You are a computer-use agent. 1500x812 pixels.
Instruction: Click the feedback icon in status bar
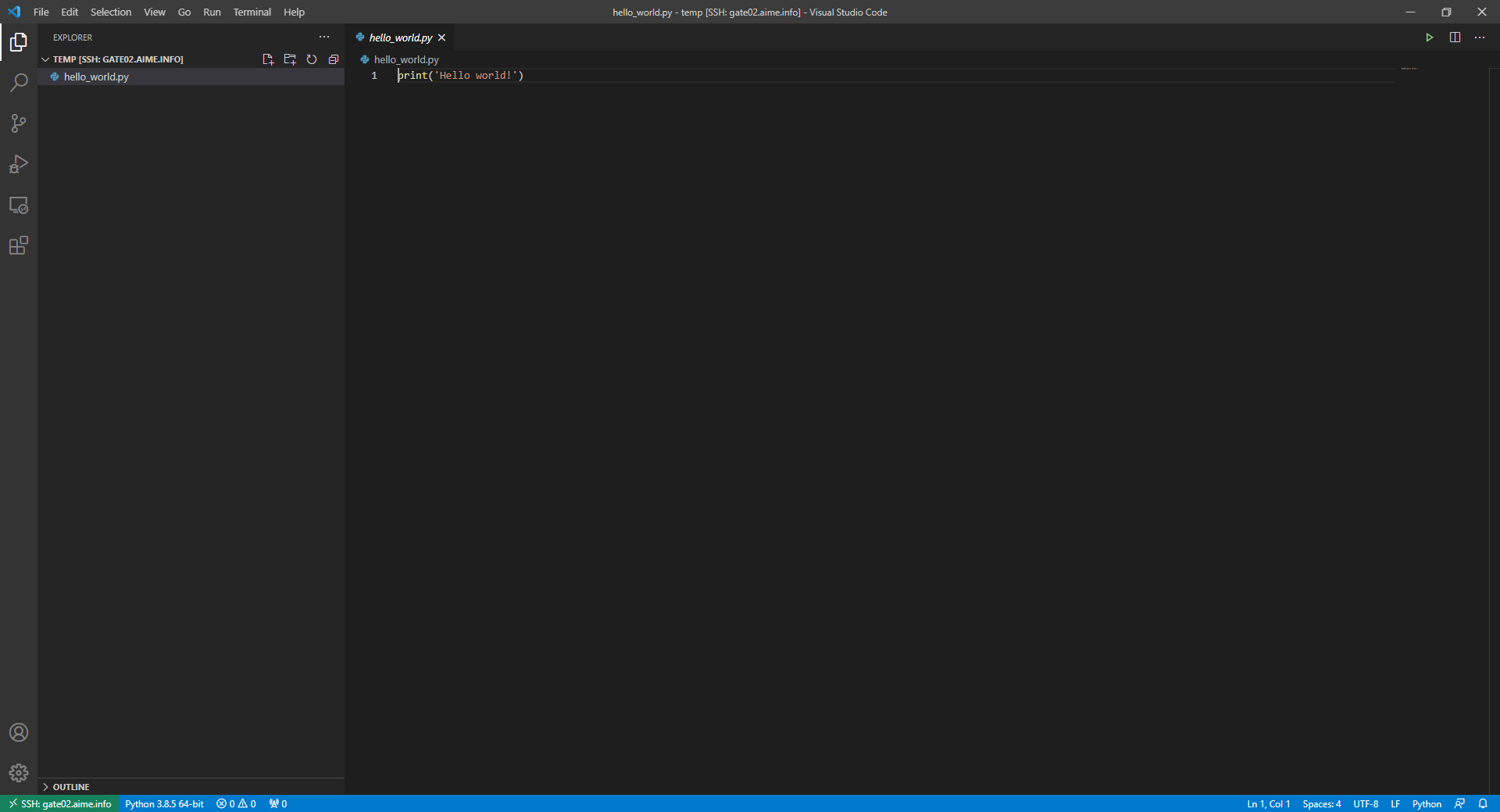coord(1459,803)
